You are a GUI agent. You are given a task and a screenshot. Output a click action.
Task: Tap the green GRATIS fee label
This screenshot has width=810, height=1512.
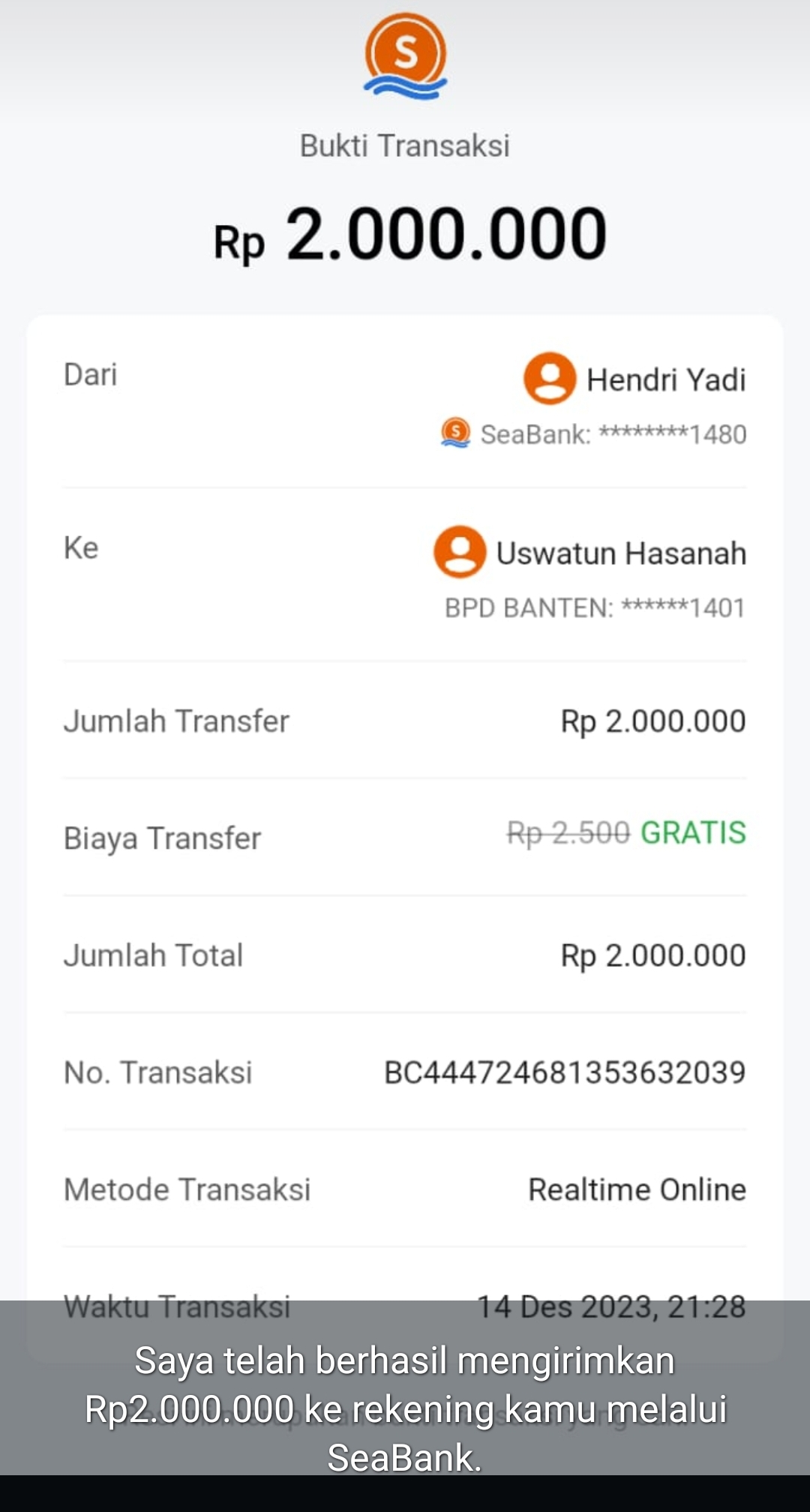[693, 832]
